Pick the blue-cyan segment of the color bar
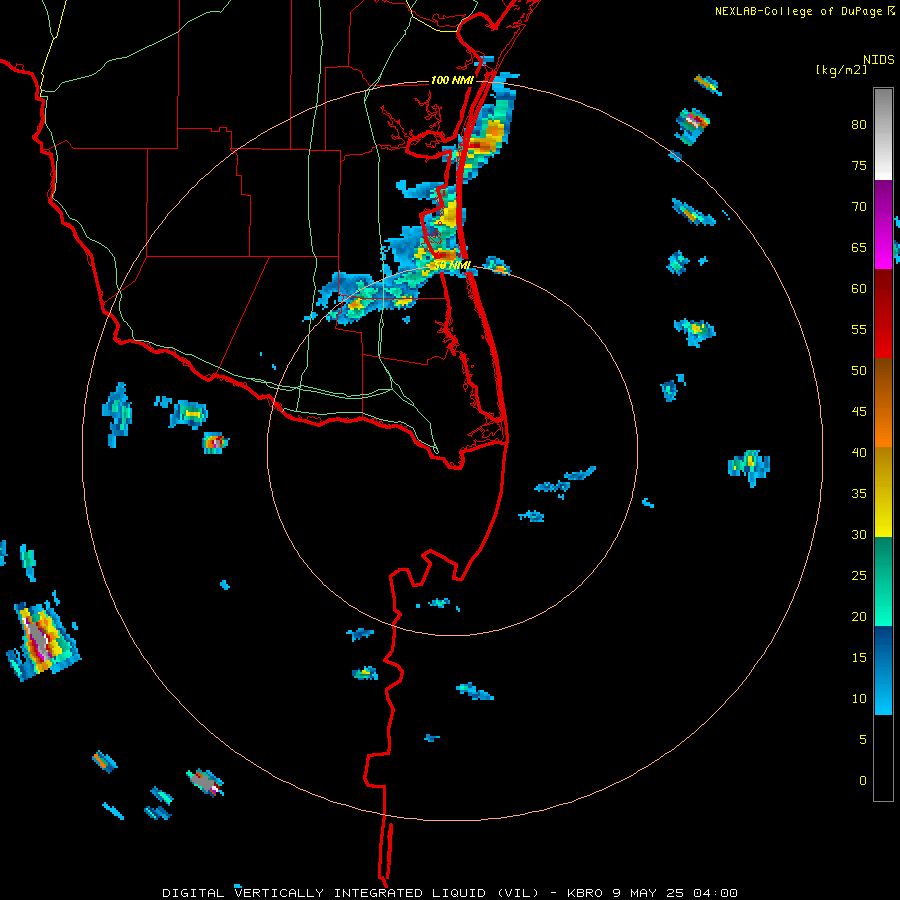Viewport: 900px width, 900px height. click(883, 670)
